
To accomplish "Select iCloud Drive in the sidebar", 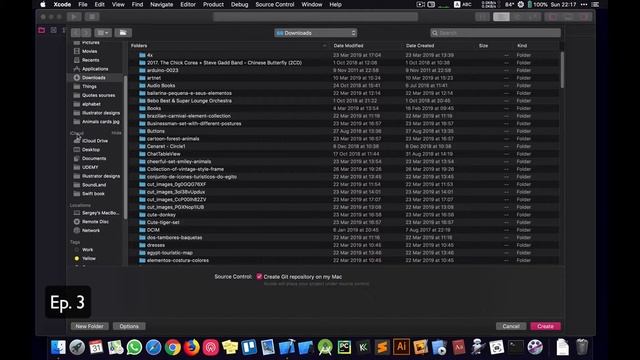I will (95, 141).
